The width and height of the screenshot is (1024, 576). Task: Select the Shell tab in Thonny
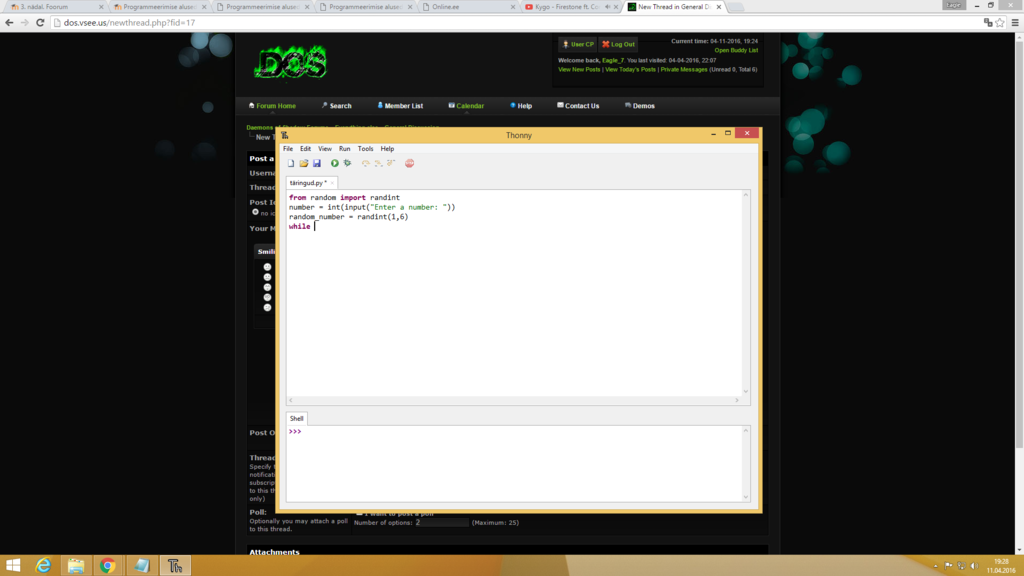[296, 419]
